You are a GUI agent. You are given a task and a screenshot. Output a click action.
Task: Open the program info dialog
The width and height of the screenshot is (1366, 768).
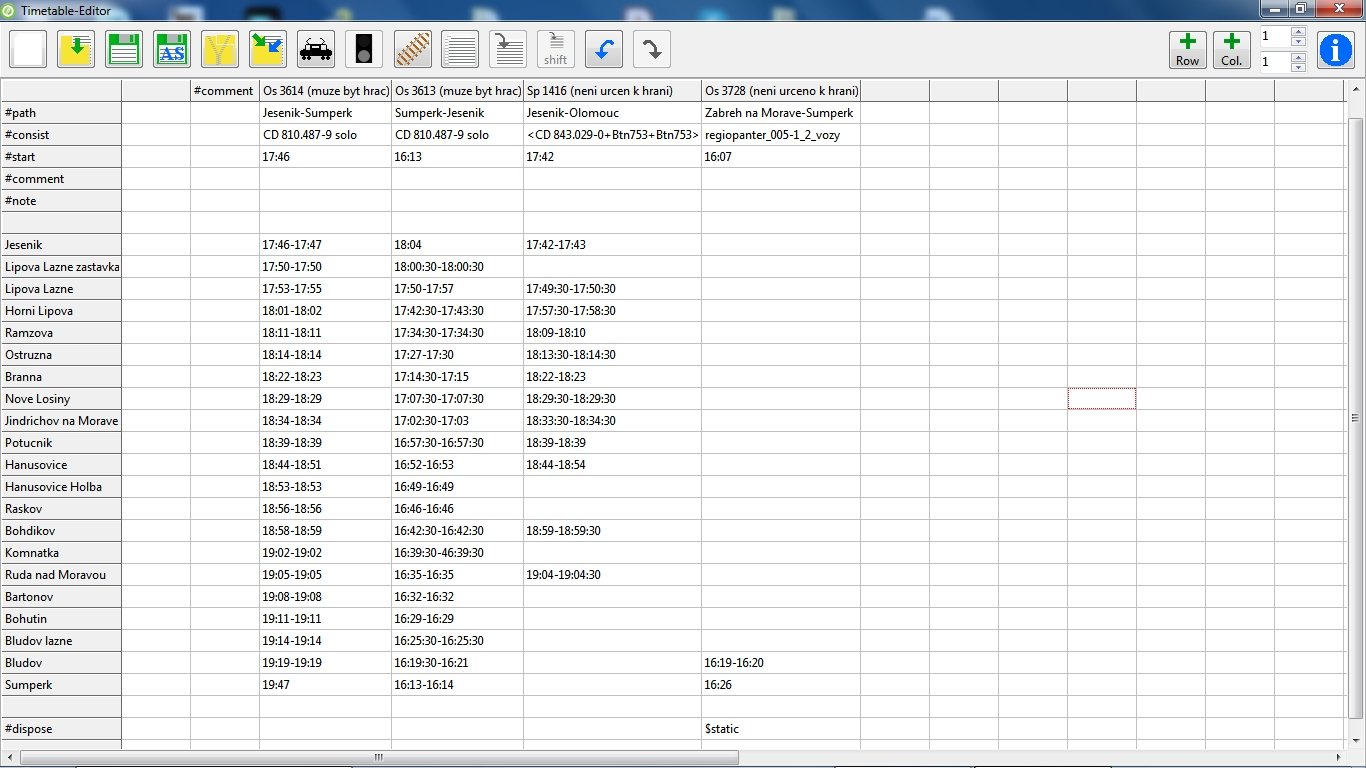tap(1336, 48)
